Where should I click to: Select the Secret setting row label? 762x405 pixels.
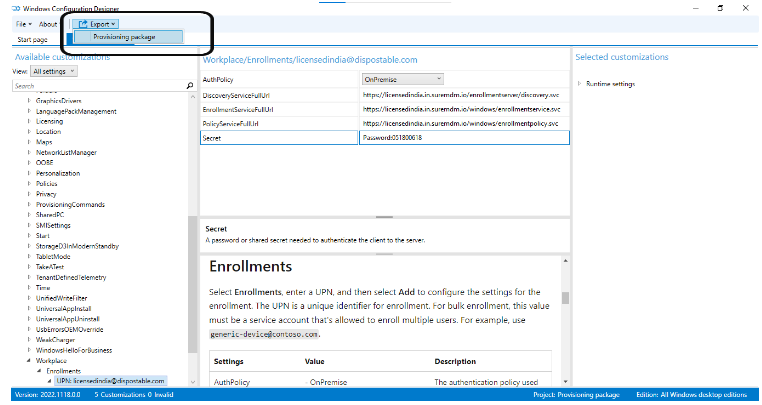click(279, 138)
